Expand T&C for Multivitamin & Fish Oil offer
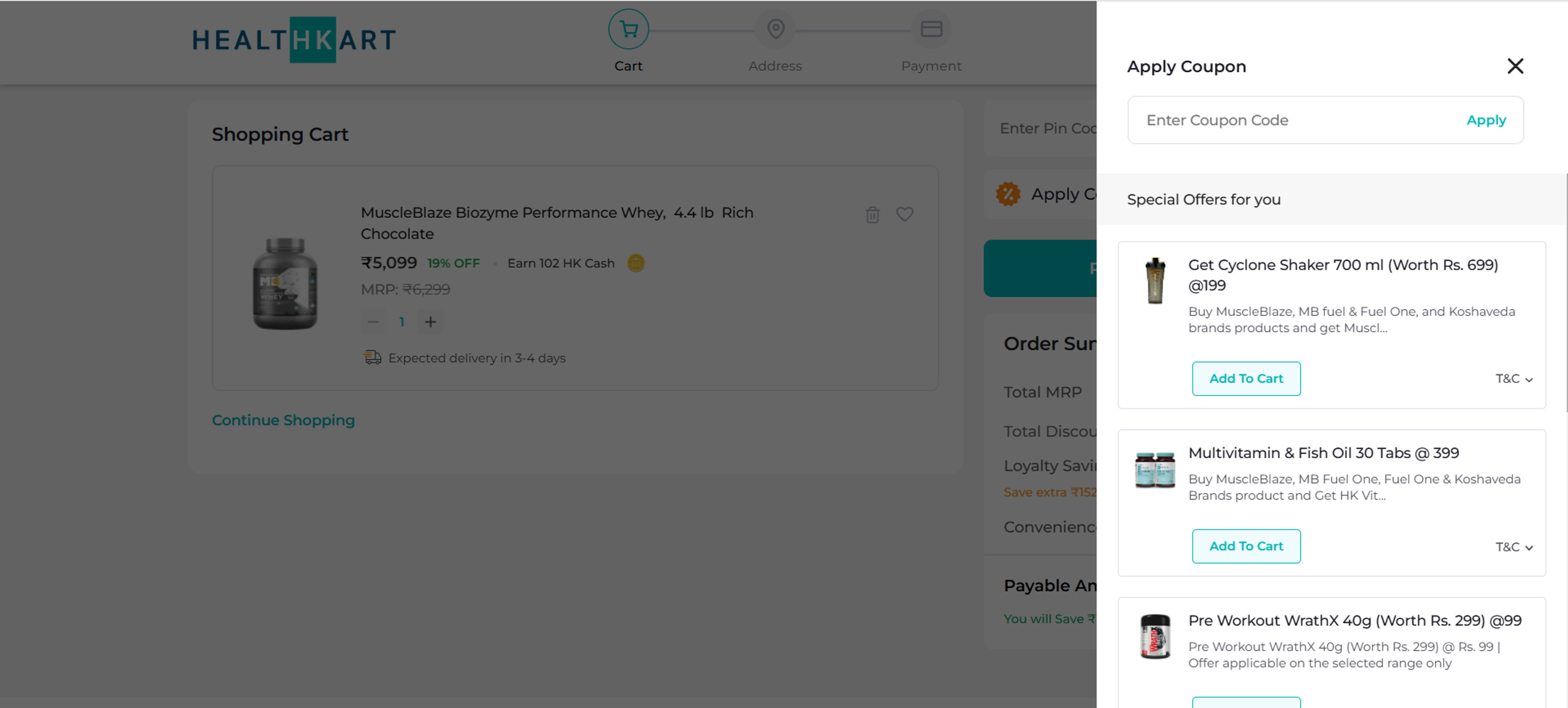 1514,547
